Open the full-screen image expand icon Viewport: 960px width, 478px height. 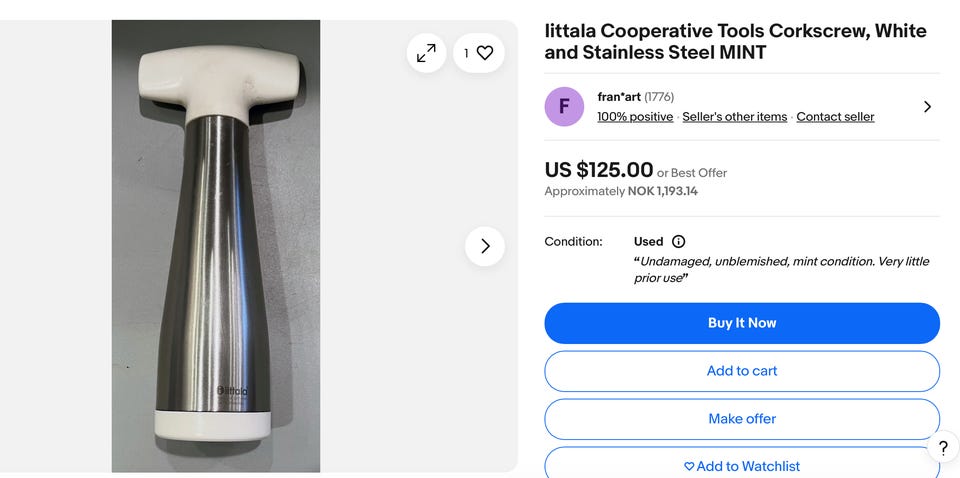click(x=426, y=53)
